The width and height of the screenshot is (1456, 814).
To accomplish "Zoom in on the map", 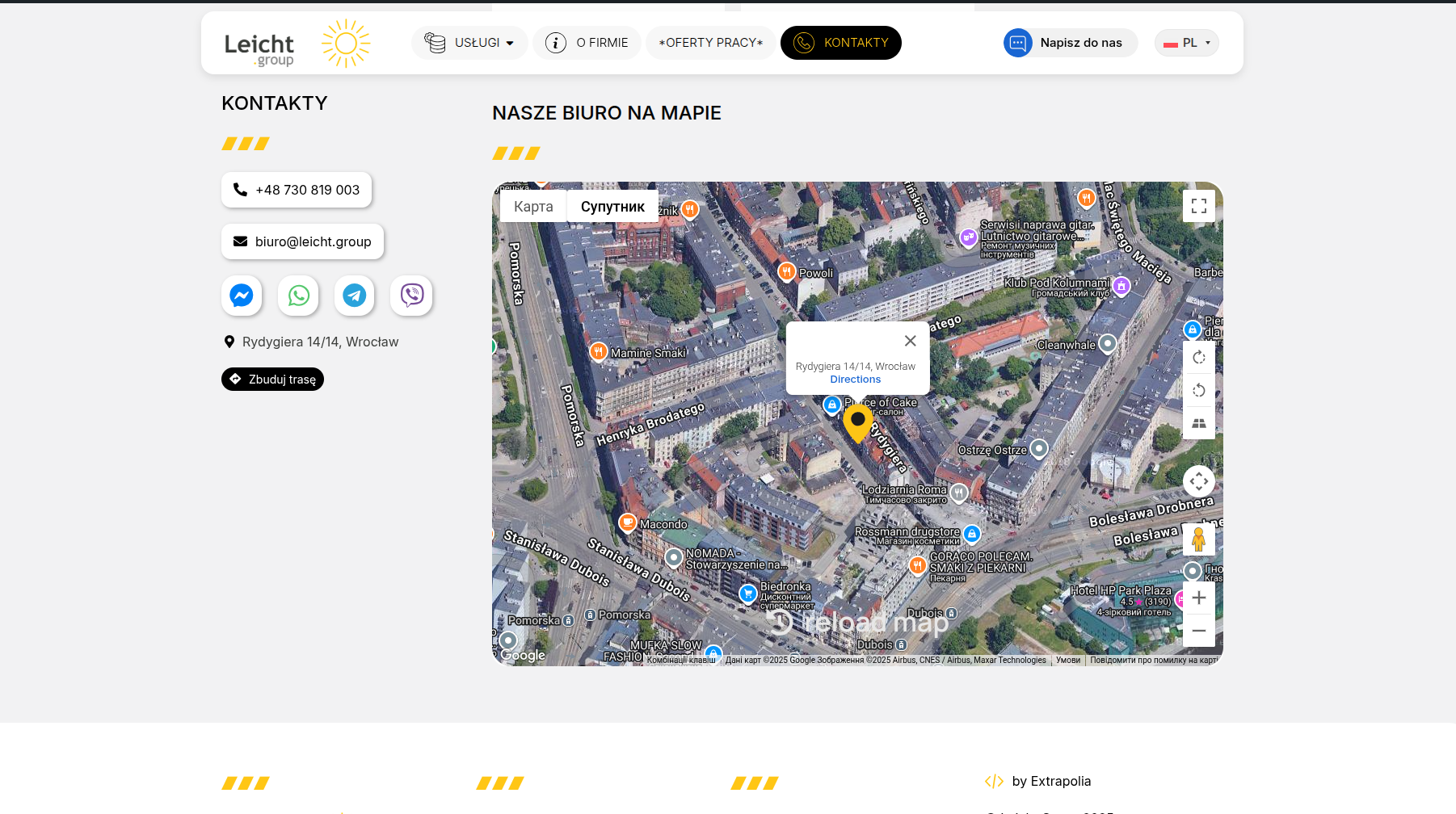I will pyautogui.click(x=1198, y=598).
